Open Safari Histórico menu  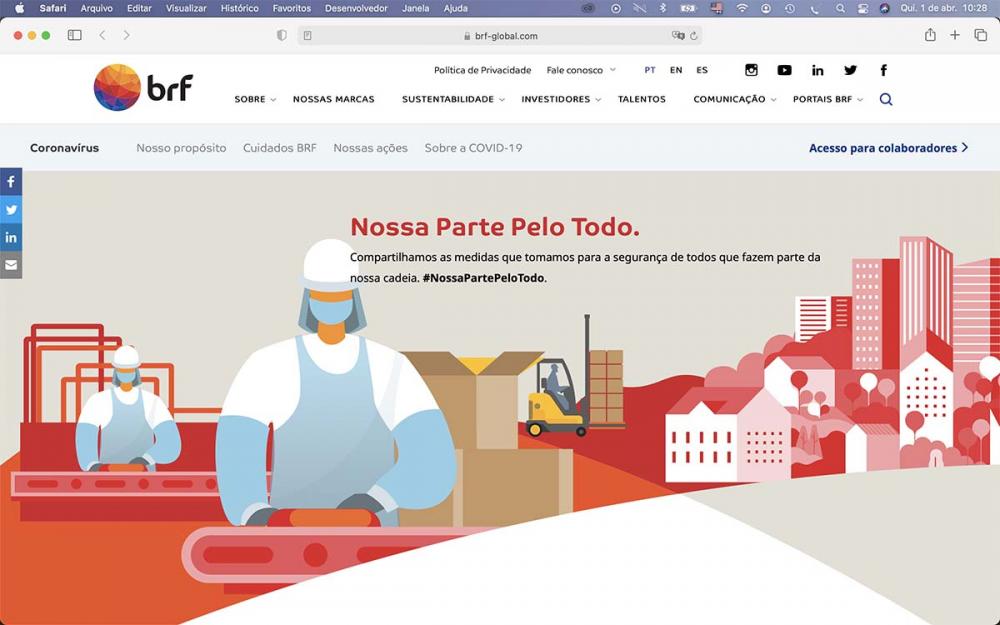[x=239, y=8]
